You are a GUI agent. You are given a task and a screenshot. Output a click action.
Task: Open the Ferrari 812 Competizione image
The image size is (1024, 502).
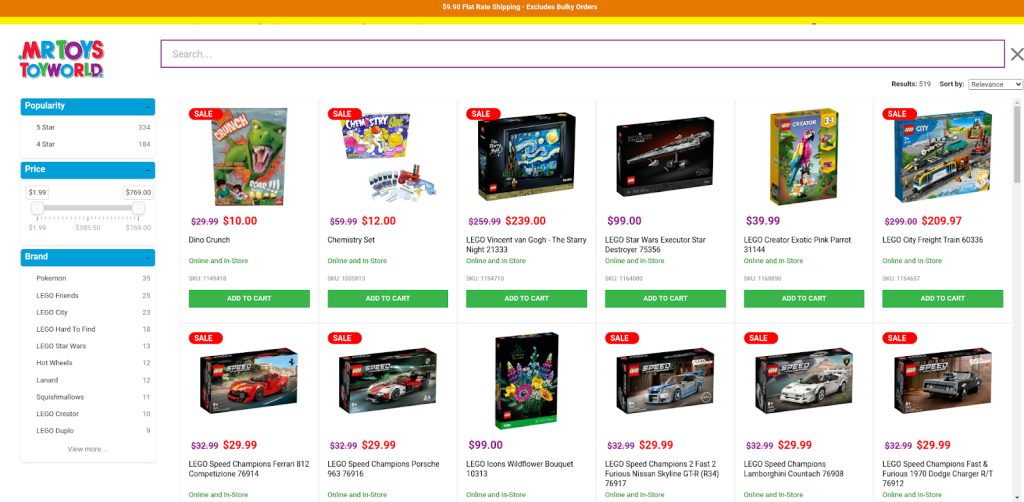[249, 381]
